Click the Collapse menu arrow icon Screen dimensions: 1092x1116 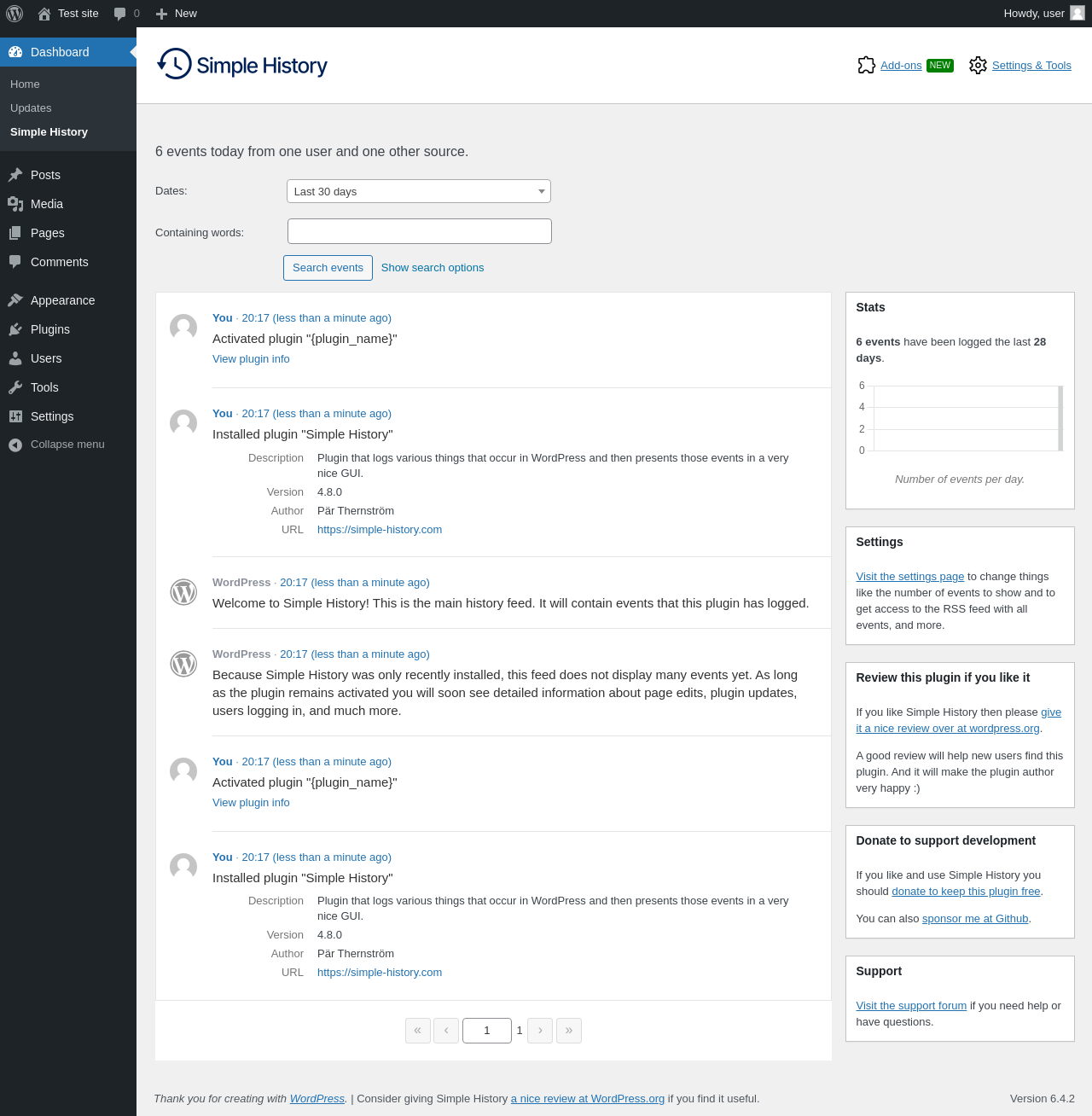pos(15,445)
